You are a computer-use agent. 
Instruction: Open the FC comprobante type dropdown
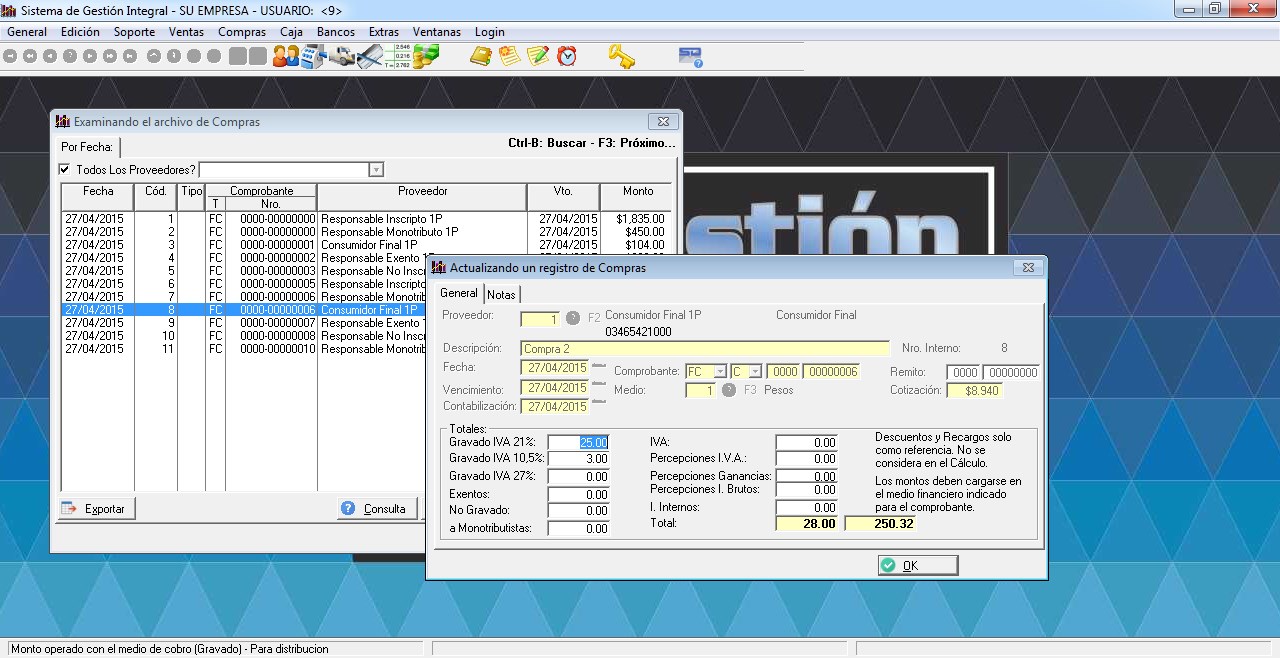point(719,372)
